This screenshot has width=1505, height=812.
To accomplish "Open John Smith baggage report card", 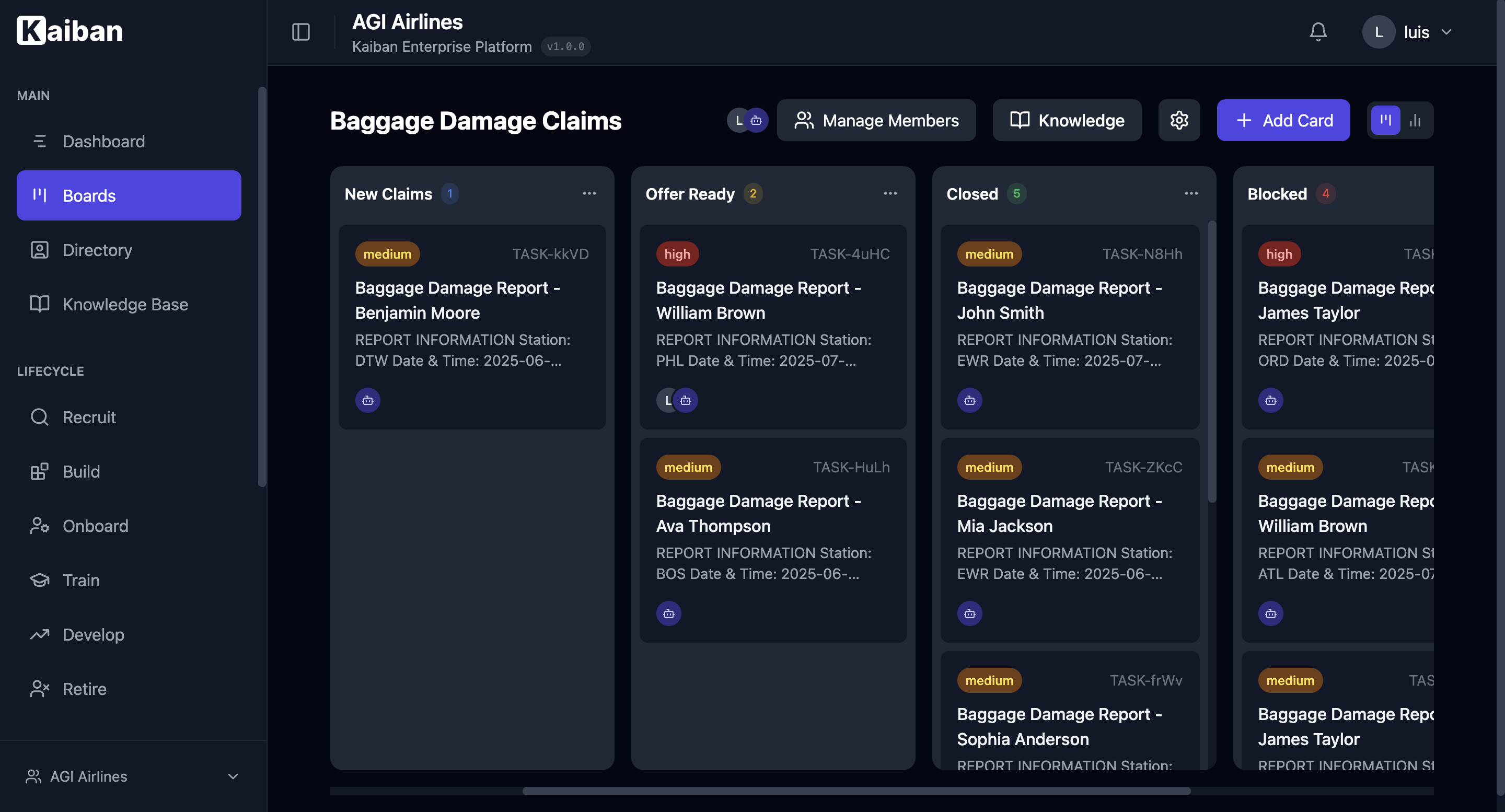I will (x=1070, y=328).
